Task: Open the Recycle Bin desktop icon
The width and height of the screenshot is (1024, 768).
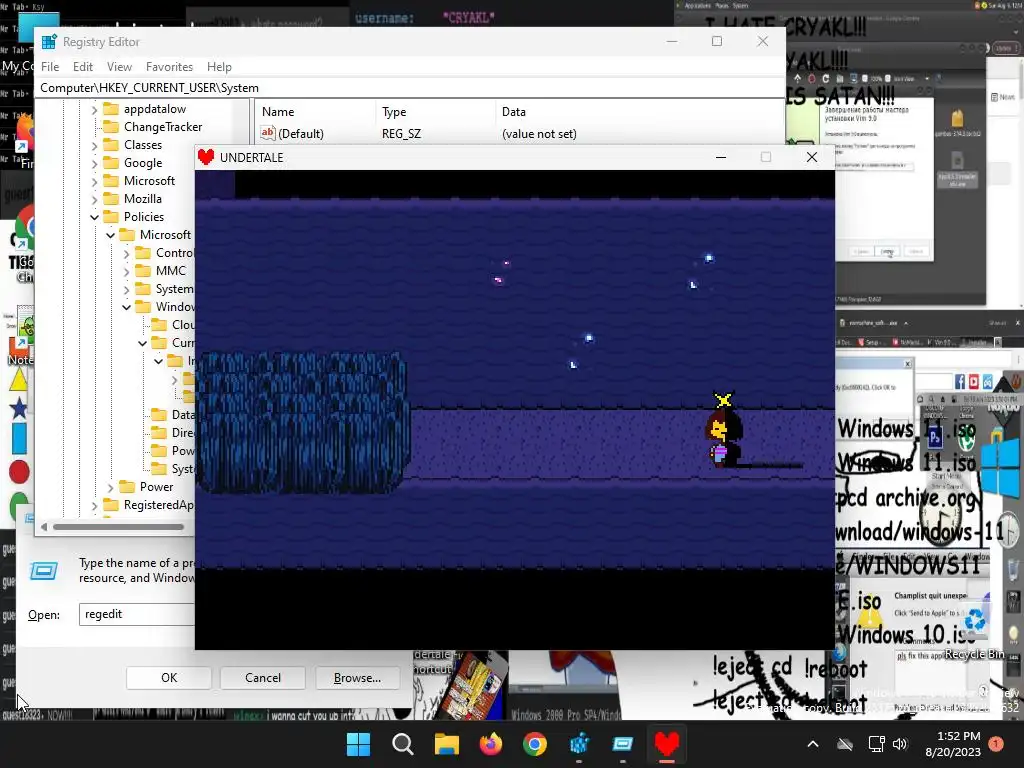Action: (975, 630)
